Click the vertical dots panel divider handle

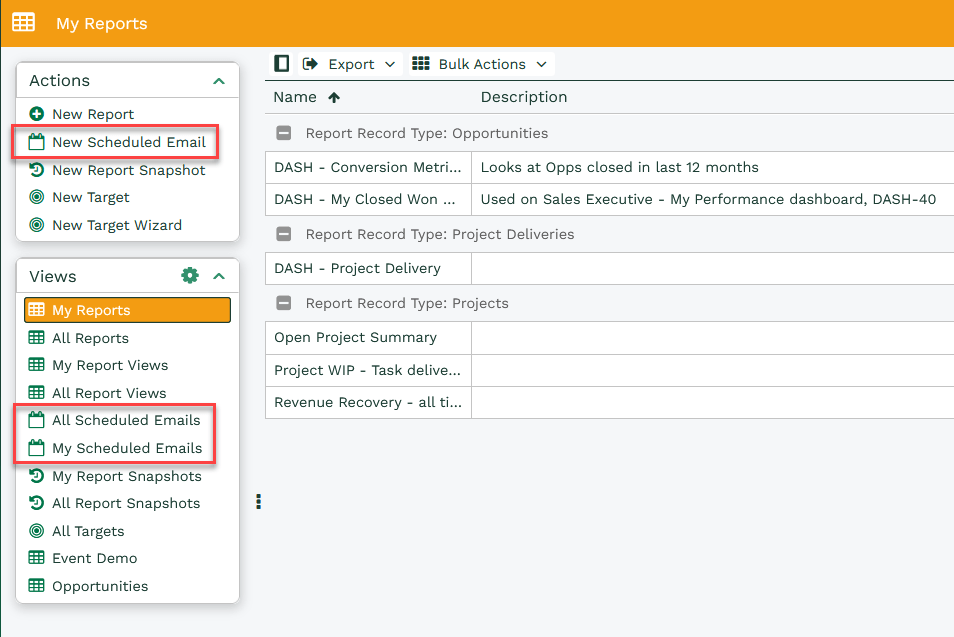coord(259,501)
